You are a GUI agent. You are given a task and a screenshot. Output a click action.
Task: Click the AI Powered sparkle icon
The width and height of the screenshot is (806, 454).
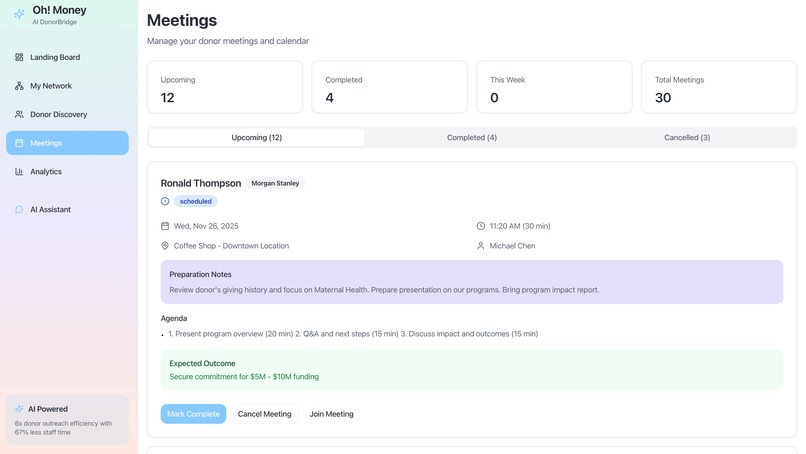(x=19, y=409)
